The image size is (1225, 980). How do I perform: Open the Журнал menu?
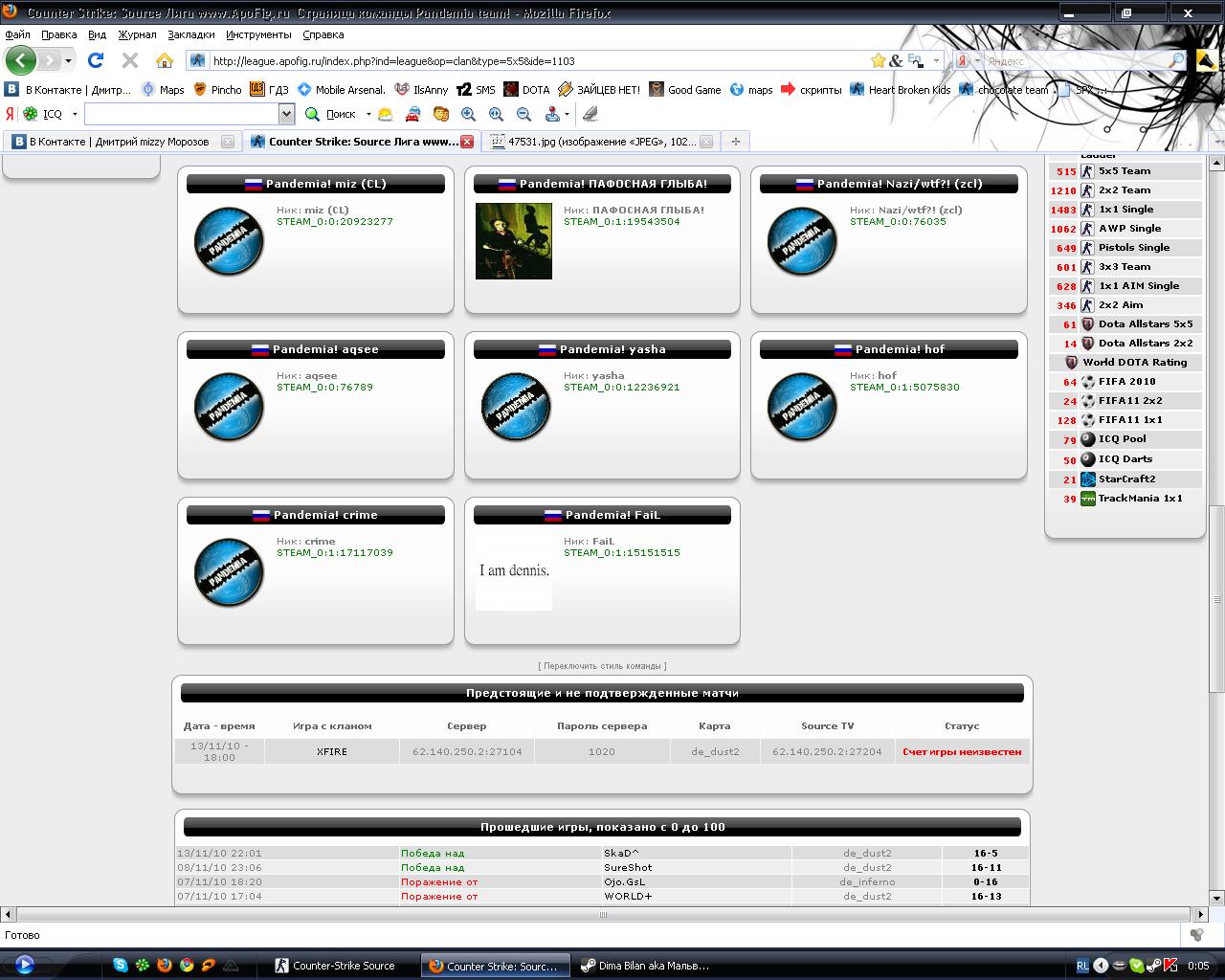(x=137, y=34)
